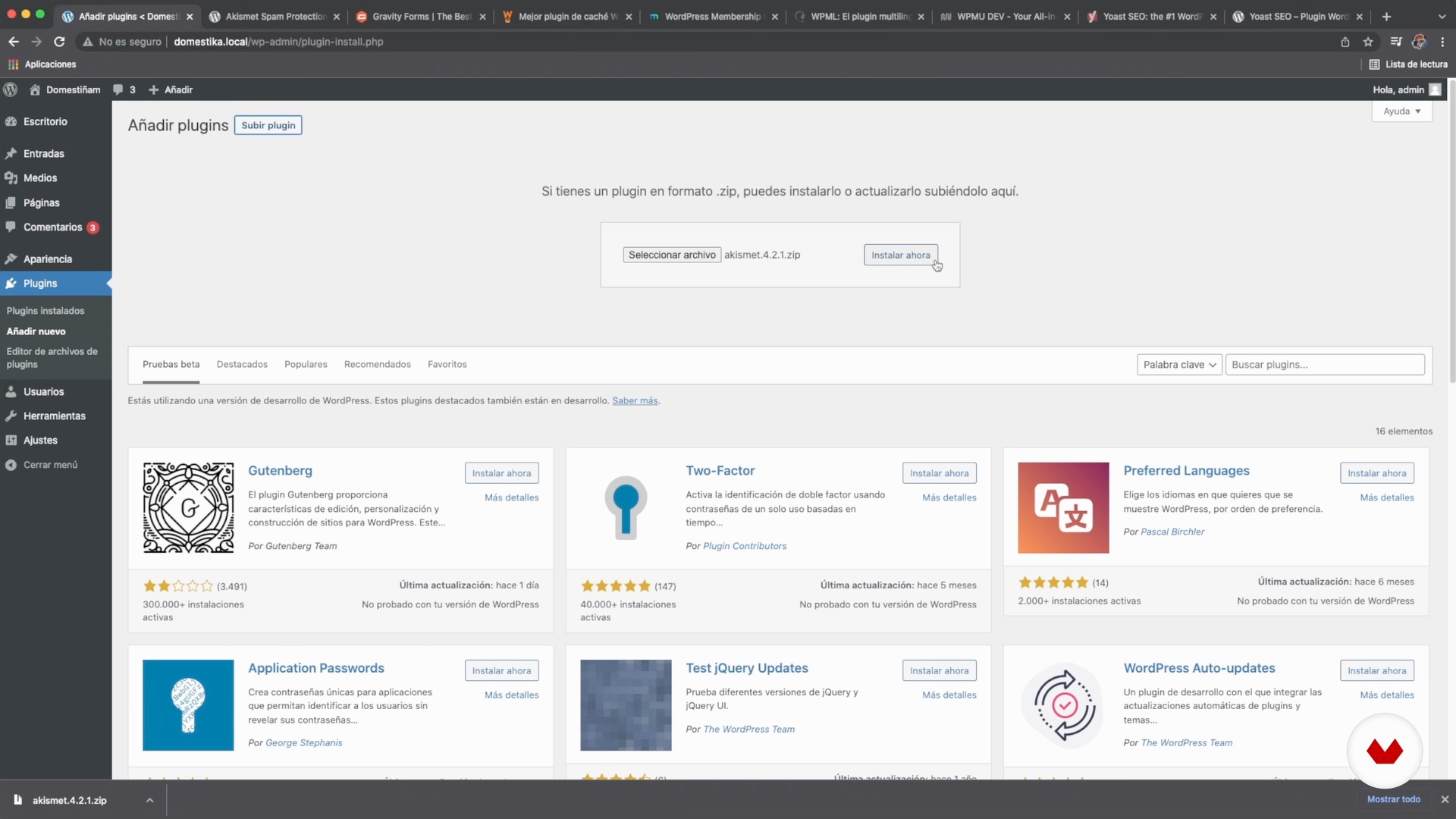The image size is (1456, 819).
Task: Click the Buscar plugins search field
Action: pyautogui.click(x=1324, y=365)
